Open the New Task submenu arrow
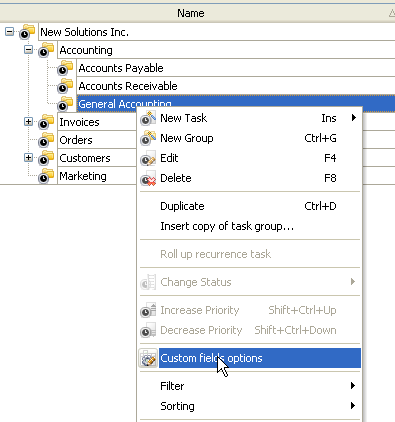This screenshot has height=422, width=395. 354,118
